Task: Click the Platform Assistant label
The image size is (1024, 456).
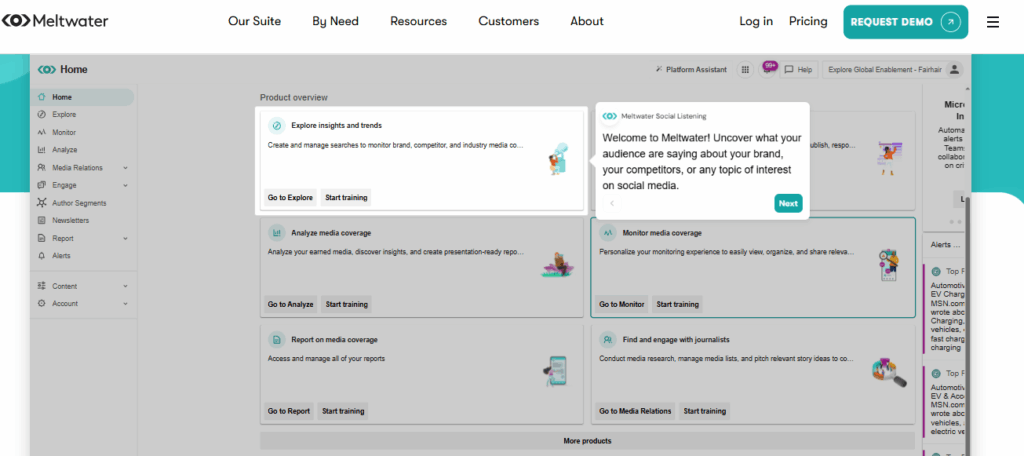Action: 696,70
